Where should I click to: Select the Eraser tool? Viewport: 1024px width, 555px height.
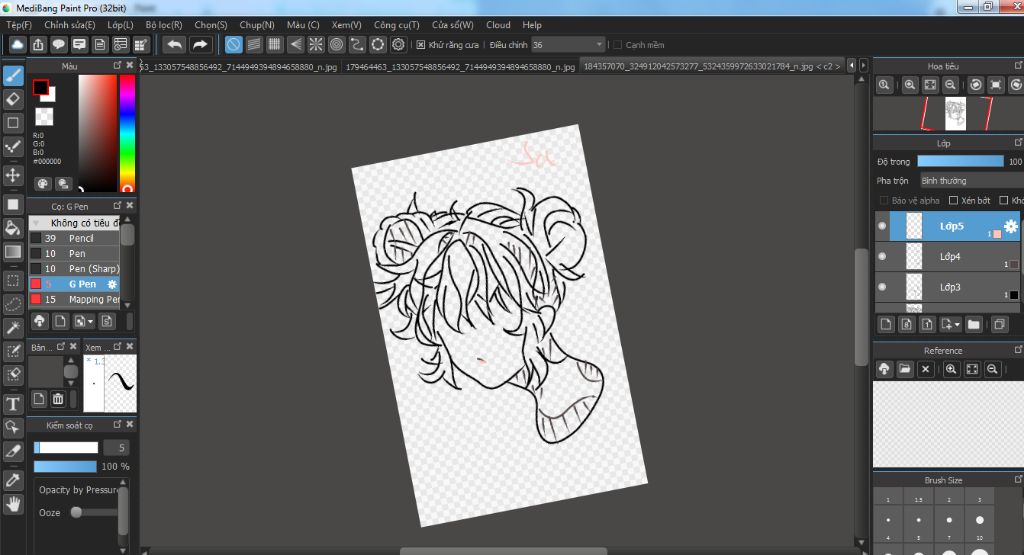coord(13,99)
